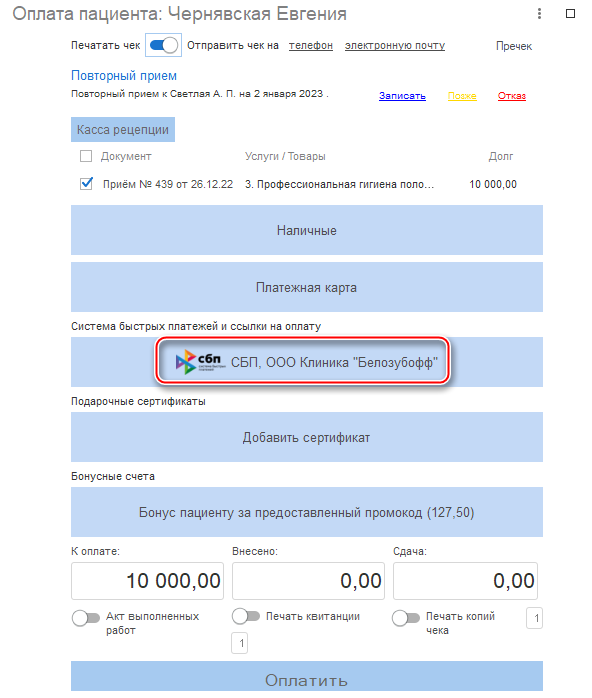Choose Наличные payment method
The width and height of the screenshot is (592, 698).
tap(307, 230)
